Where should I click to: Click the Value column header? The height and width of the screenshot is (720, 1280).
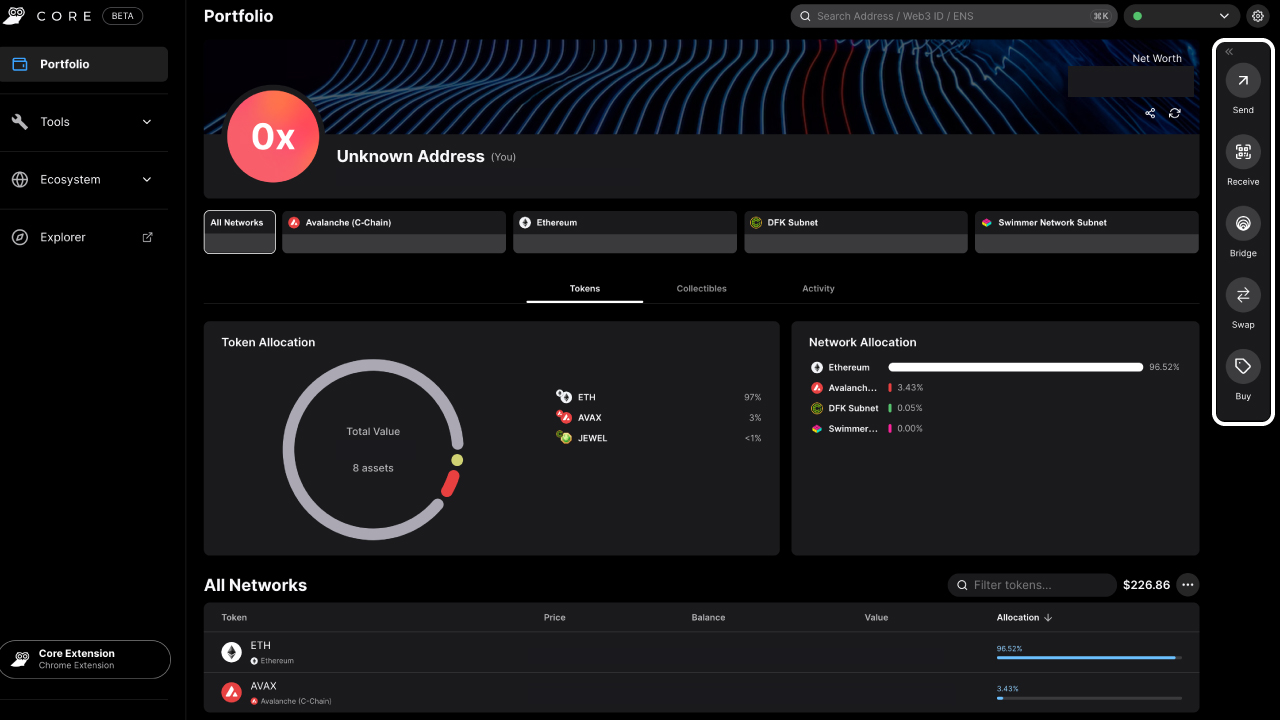click(x=877, y=618)
